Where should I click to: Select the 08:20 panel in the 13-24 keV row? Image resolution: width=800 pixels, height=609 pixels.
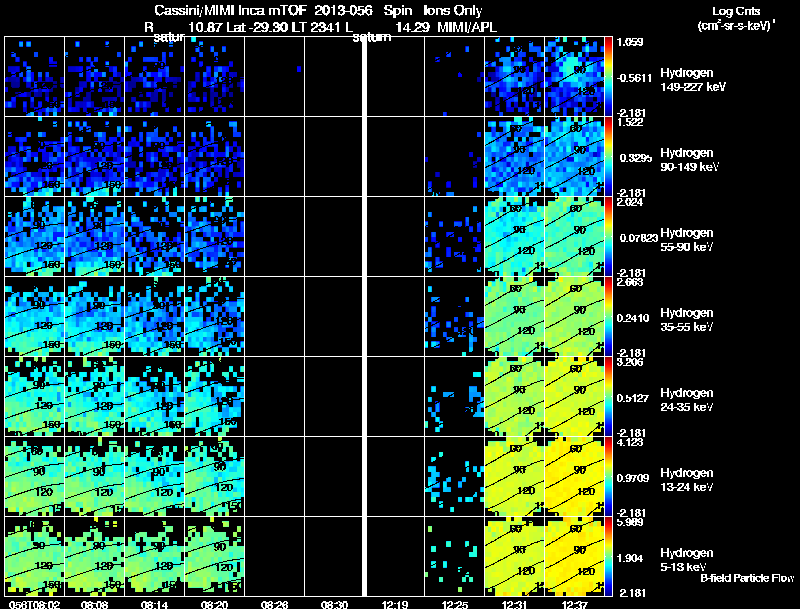[215, 477]
